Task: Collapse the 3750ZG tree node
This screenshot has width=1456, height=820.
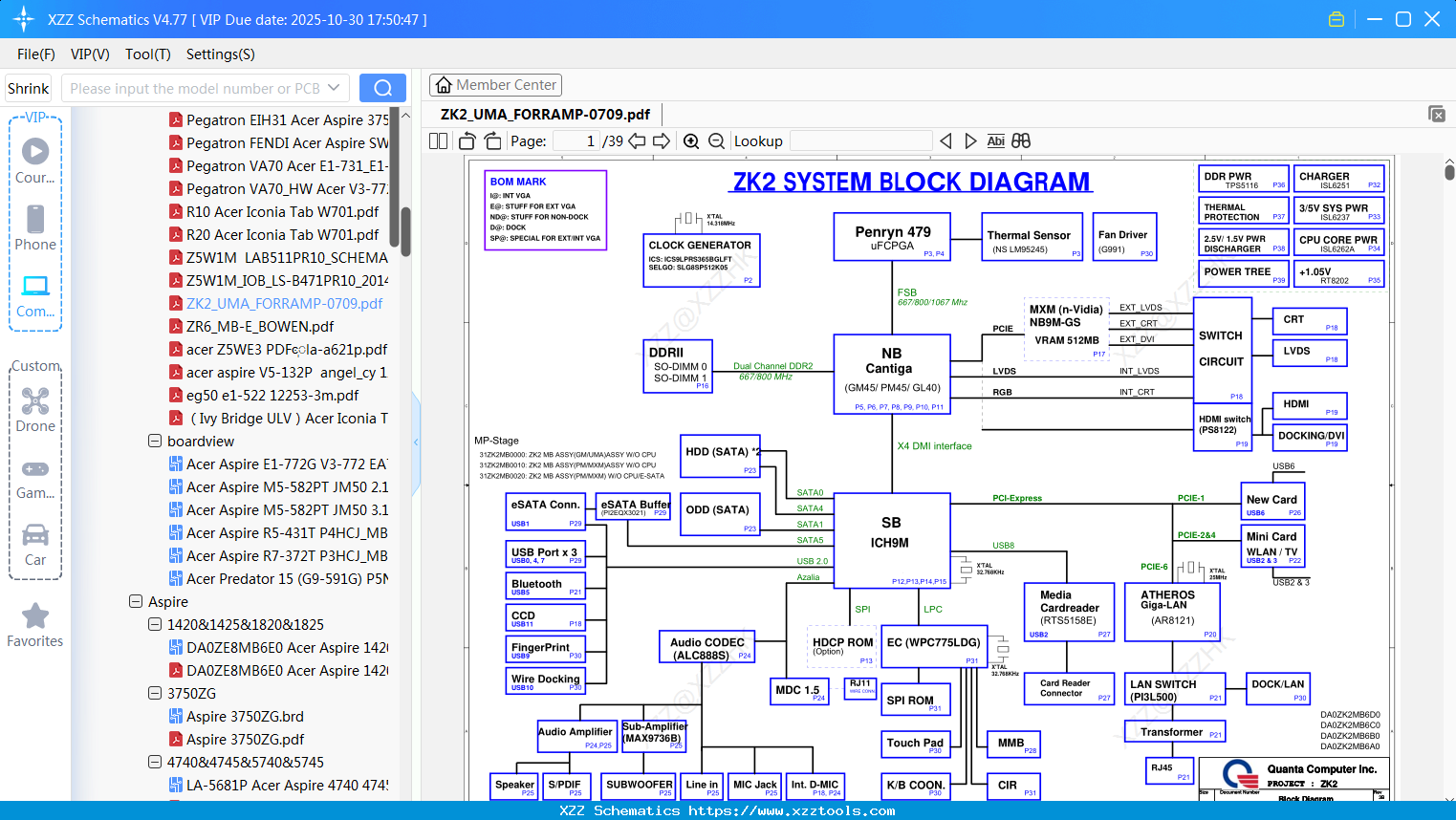Action: click(x=155, y=694)
